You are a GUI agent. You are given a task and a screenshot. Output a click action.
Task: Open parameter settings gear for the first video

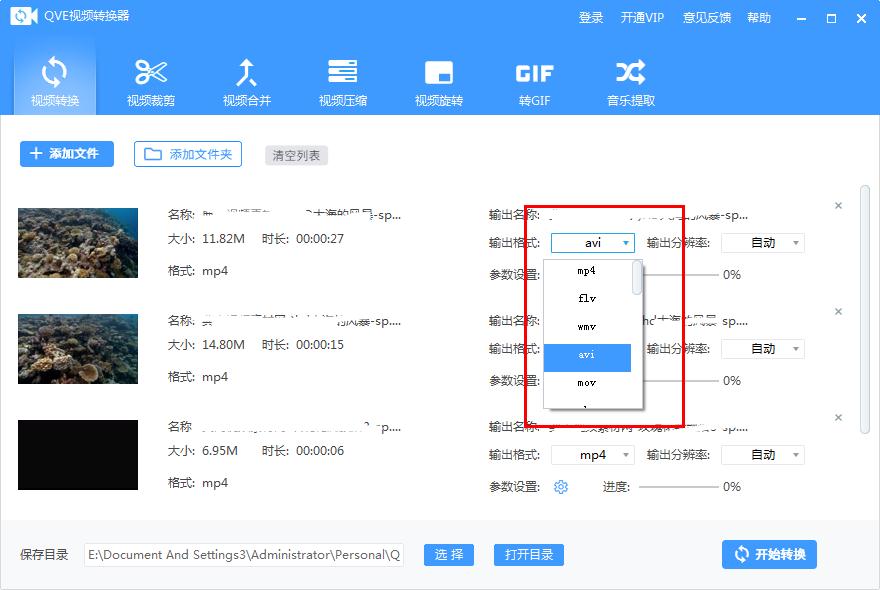coord(560,274)
